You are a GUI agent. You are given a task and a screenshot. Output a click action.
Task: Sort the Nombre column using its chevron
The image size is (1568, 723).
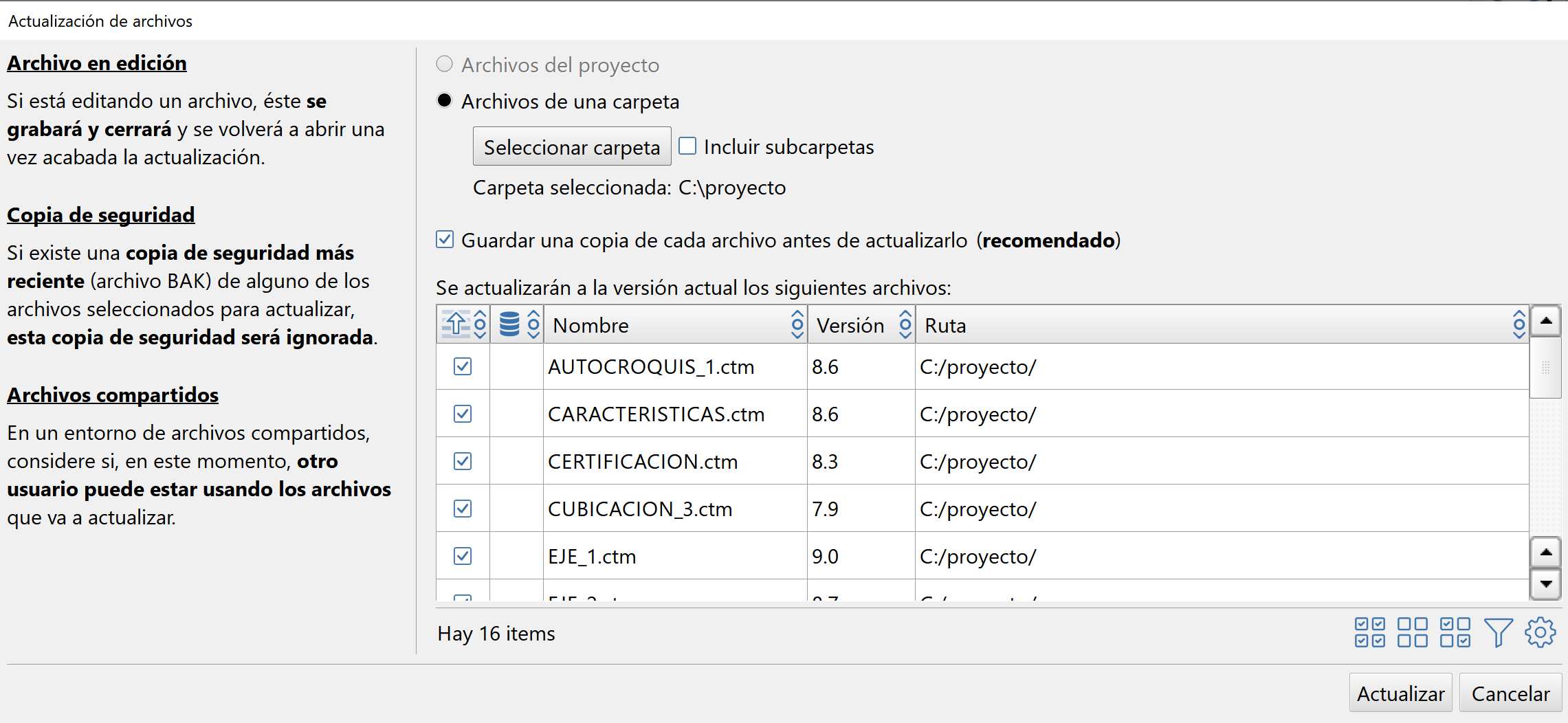797,324
